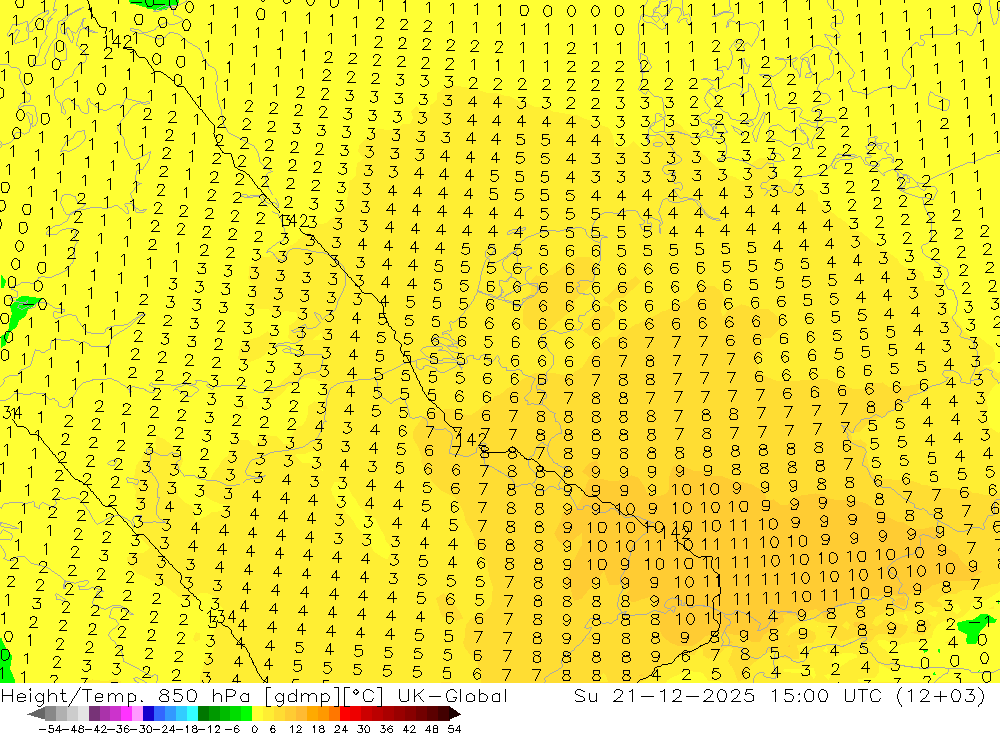Viewport: 1000px width, 733px height.
Task: Click the "12" label on the color scale
Action: pos(295,729)
